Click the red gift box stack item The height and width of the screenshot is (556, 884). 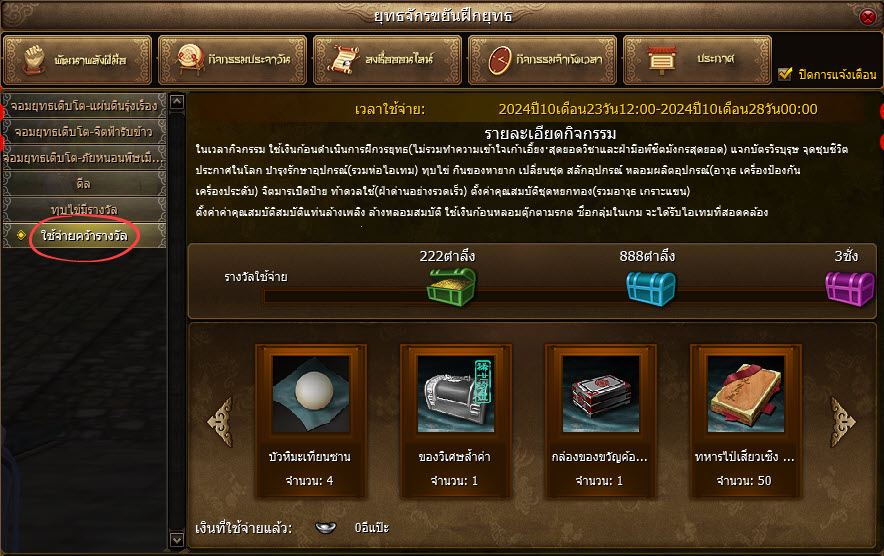coord(600,394)
